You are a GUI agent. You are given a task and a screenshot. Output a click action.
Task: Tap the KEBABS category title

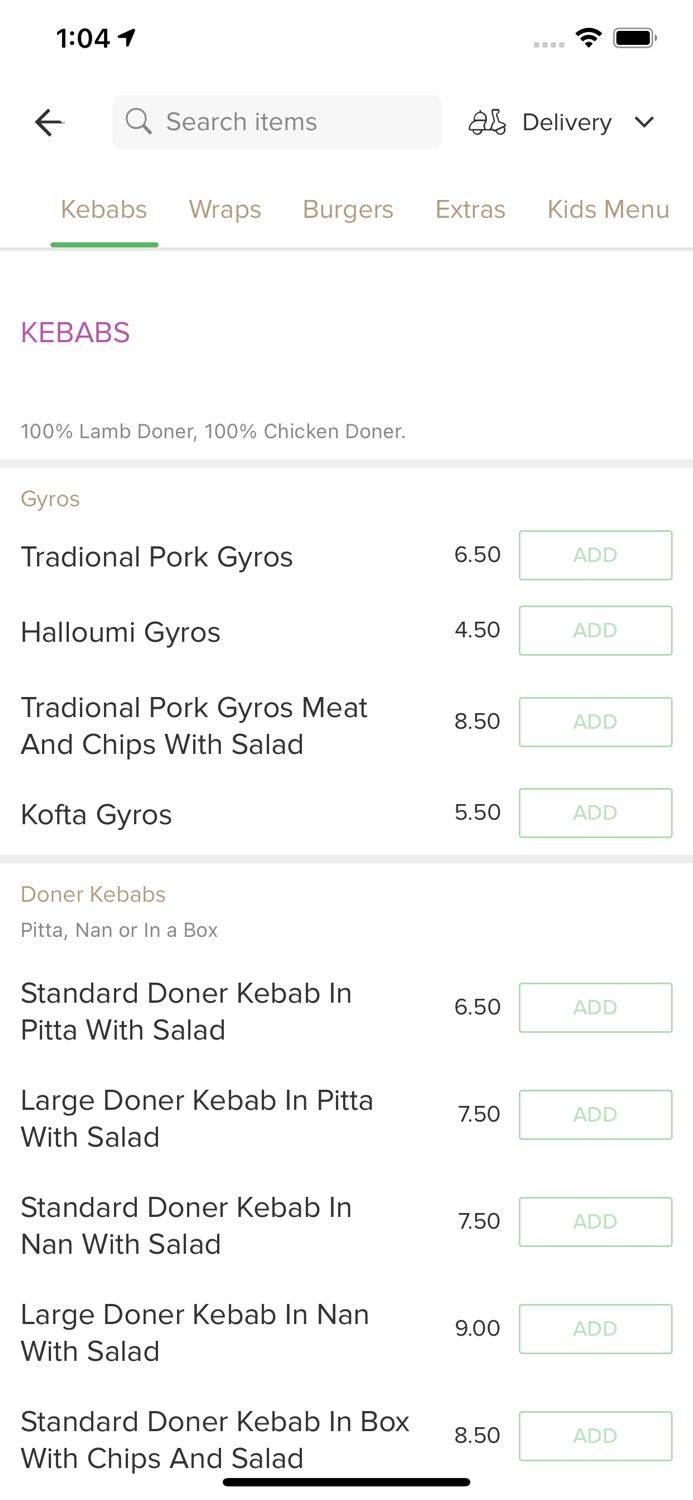[75, 332]
